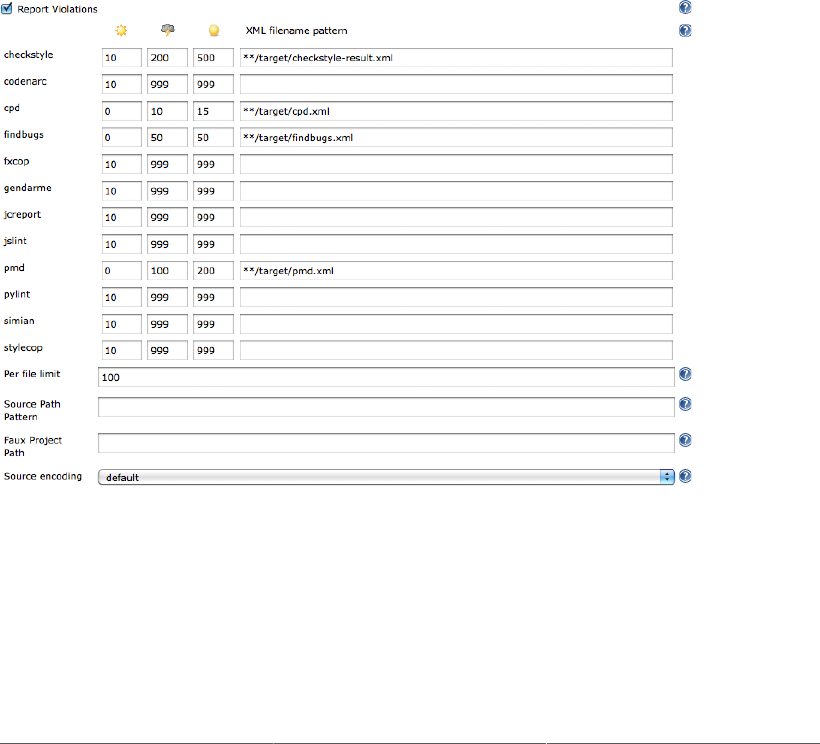
Task: Edit checkstyle sunny threshold value 10
Action: (121, 58)
